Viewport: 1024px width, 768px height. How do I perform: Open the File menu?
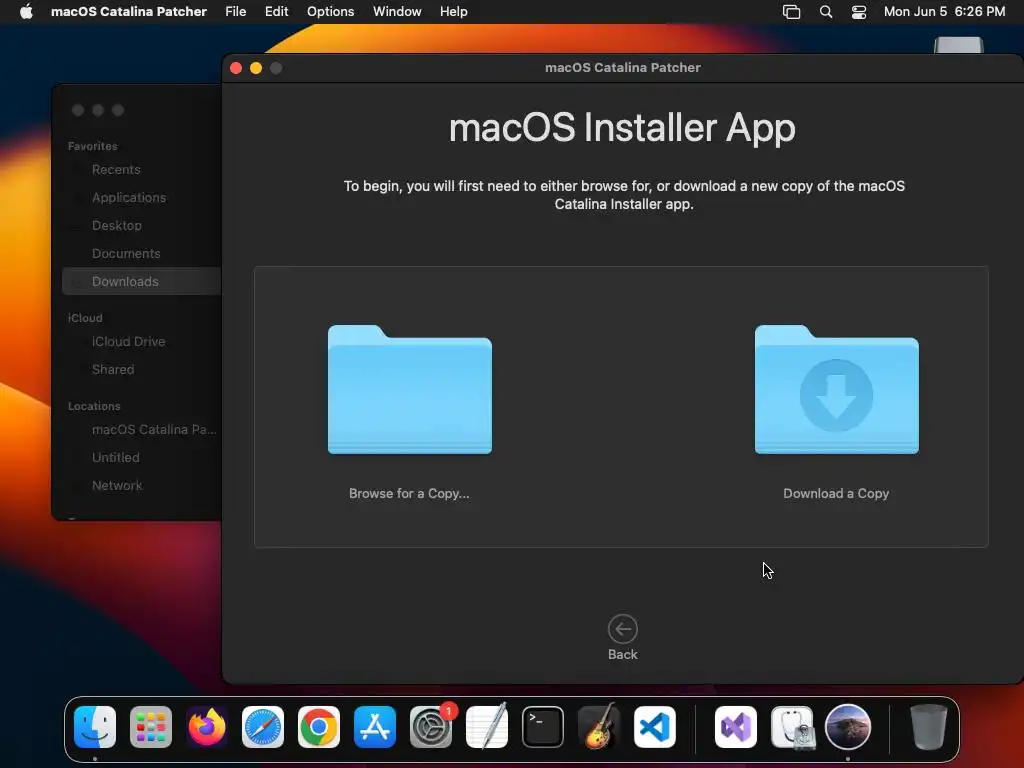click(236, 12)
